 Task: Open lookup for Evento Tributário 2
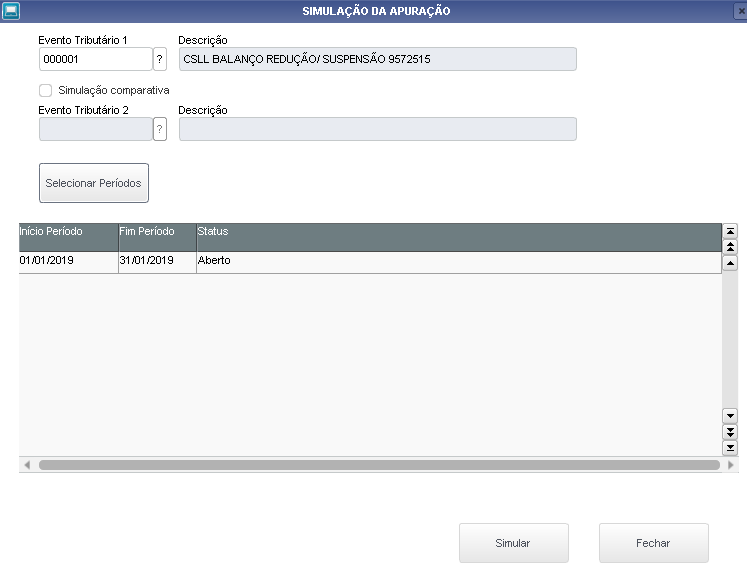coord(160,129)
